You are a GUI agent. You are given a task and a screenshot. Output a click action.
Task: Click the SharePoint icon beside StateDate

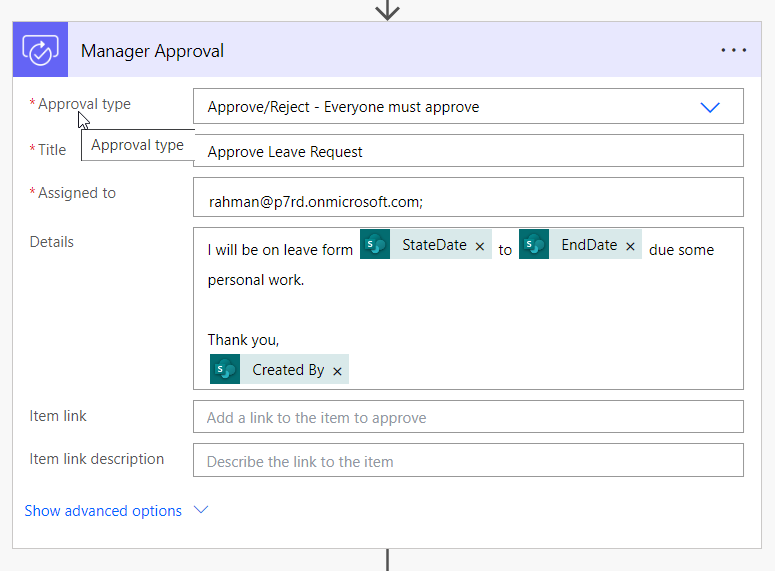tap(375, 245)
